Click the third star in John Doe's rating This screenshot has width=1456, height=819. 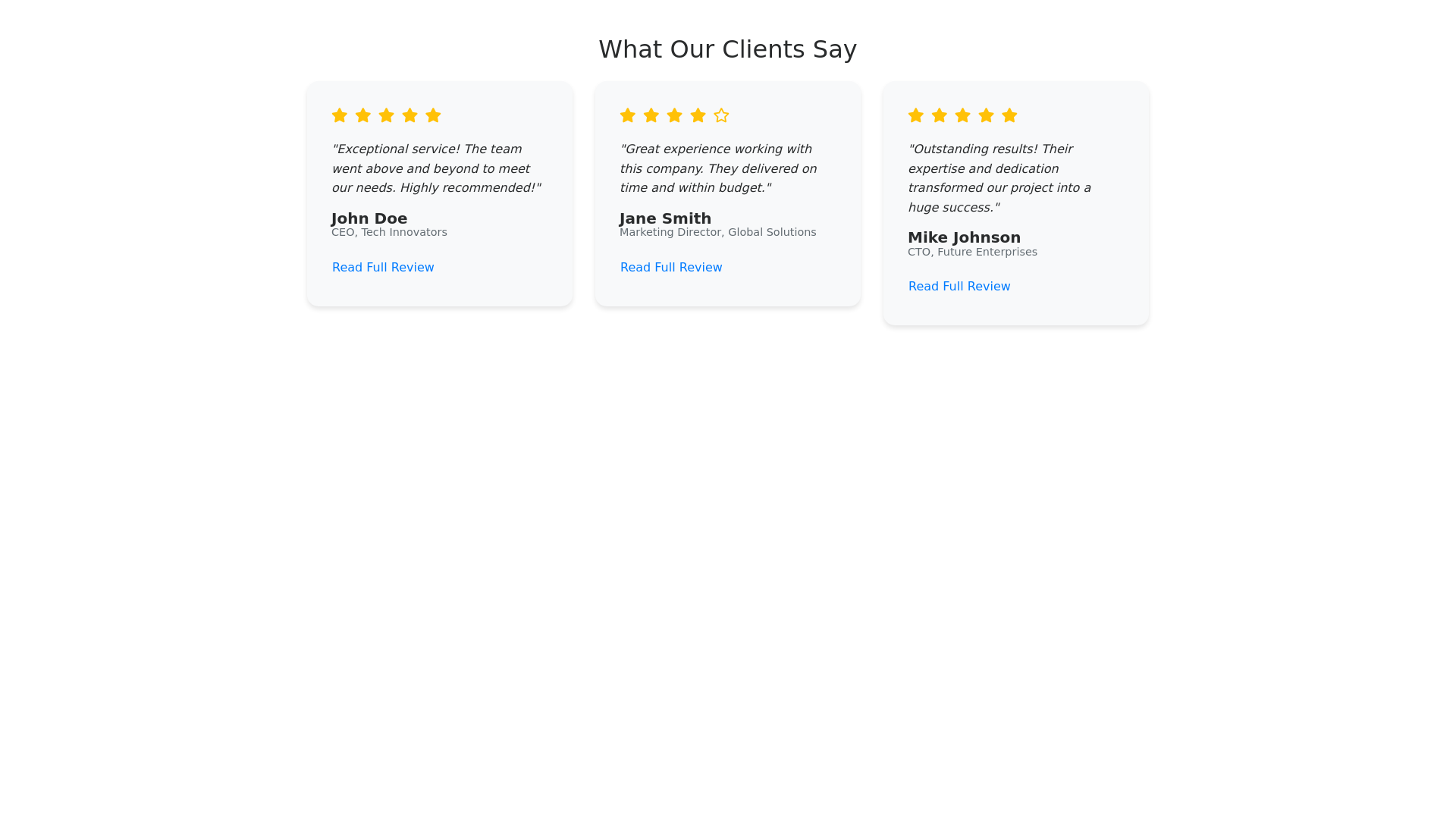tap(387, 115)
